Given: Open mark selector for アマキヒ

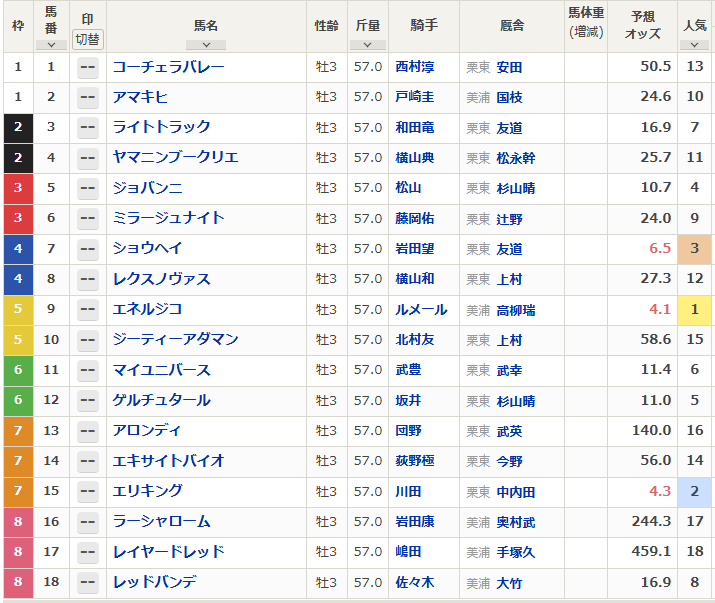Looking at the screenshot, I should coord(88,98).
